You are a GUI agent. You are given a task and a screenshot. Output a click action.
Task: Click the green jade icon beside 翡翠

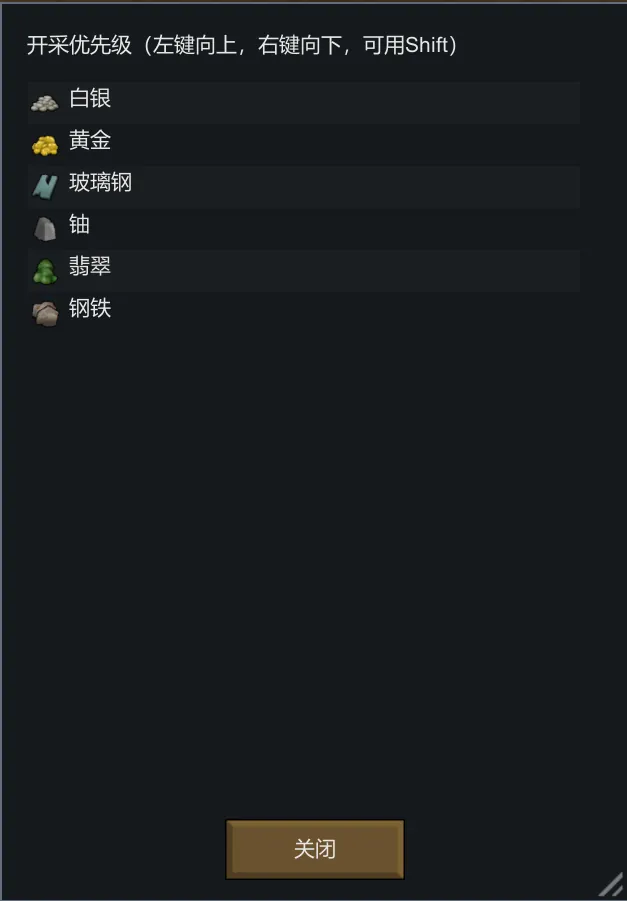[x=44, y=270]
